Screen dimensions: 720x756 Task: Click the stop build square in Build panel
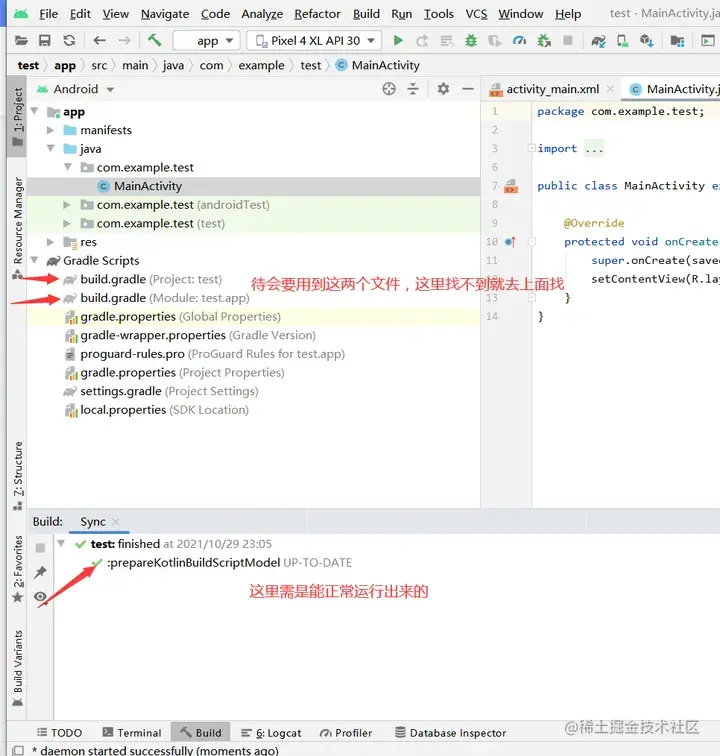(41, 548)
